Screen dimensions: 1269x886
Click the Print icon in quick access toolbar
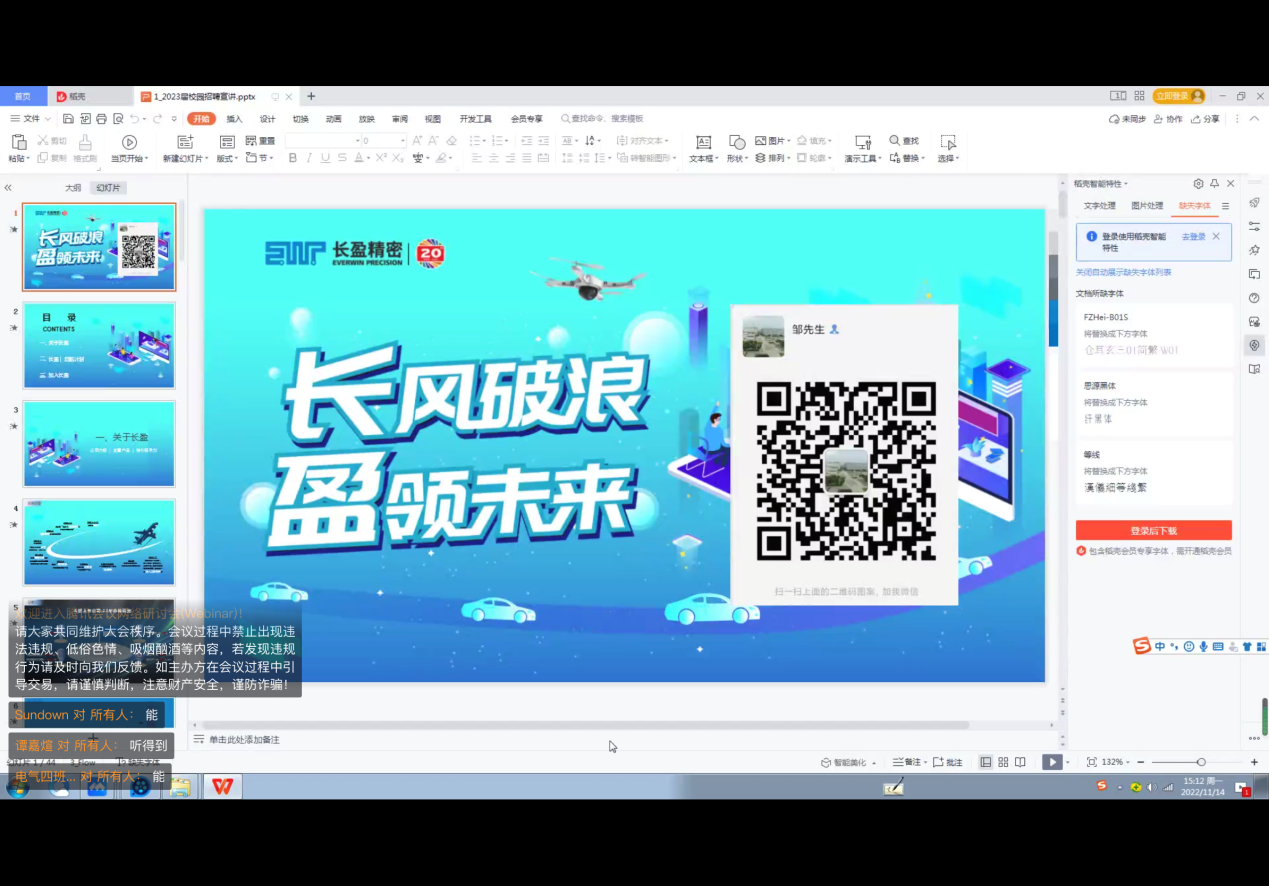[x=101, y=119]
